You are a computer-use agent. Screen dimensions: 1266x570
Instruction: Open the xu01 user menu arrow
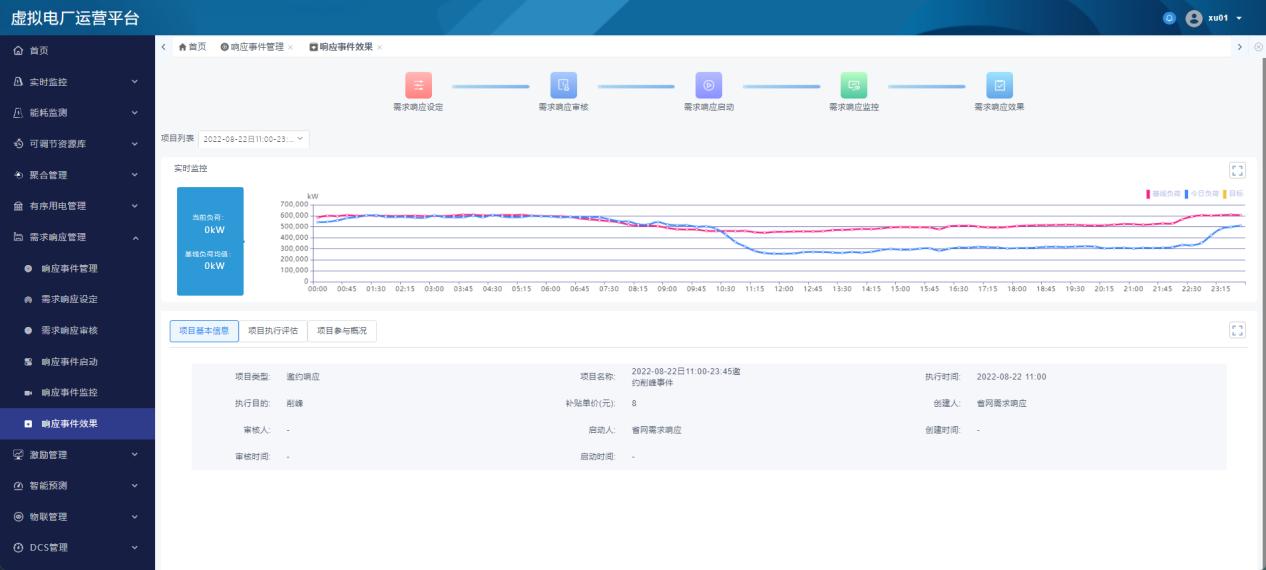(1240, 18)
